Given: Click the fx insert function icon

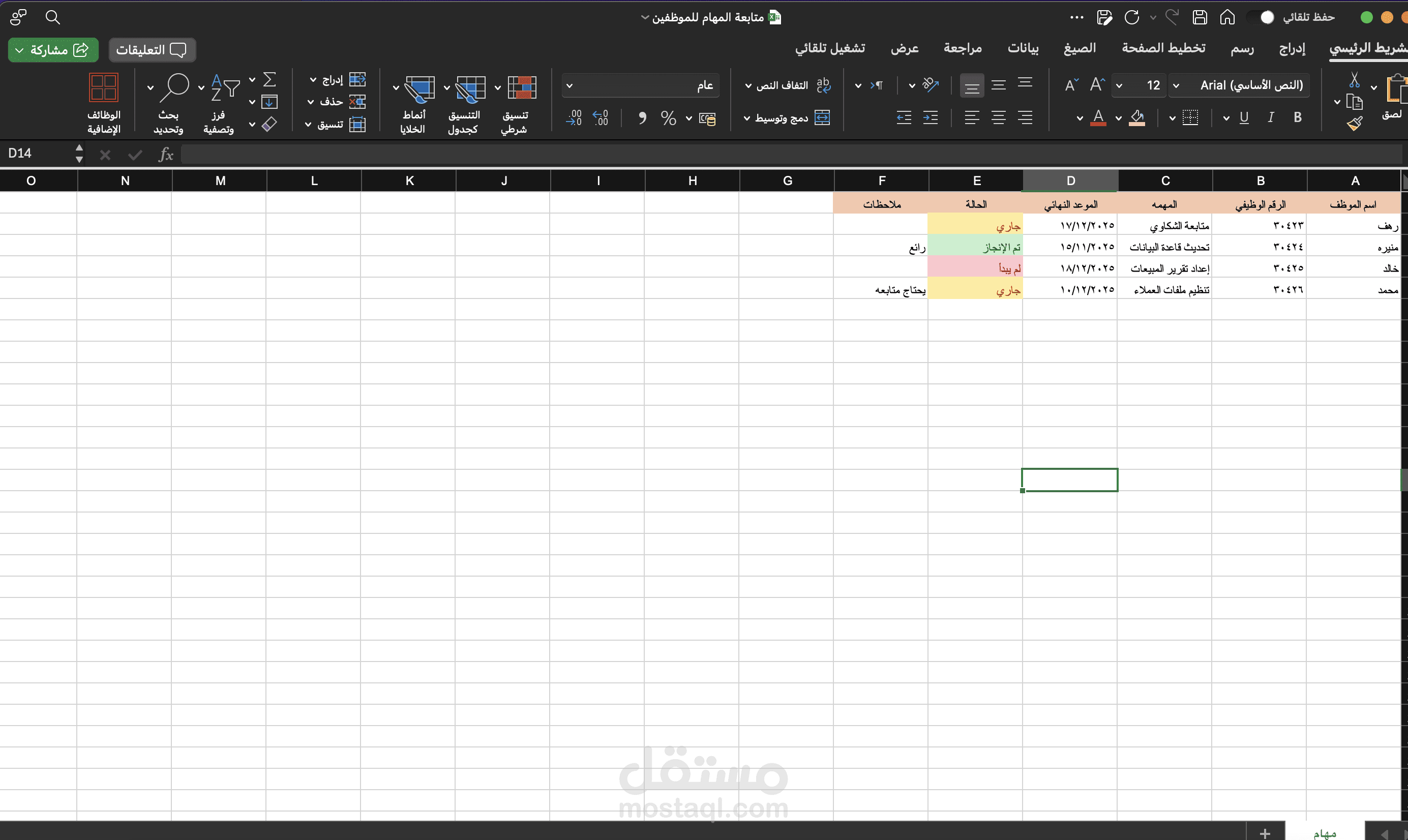Looking at the screenshot, I should pyautogui.click(x=165, y=154).
